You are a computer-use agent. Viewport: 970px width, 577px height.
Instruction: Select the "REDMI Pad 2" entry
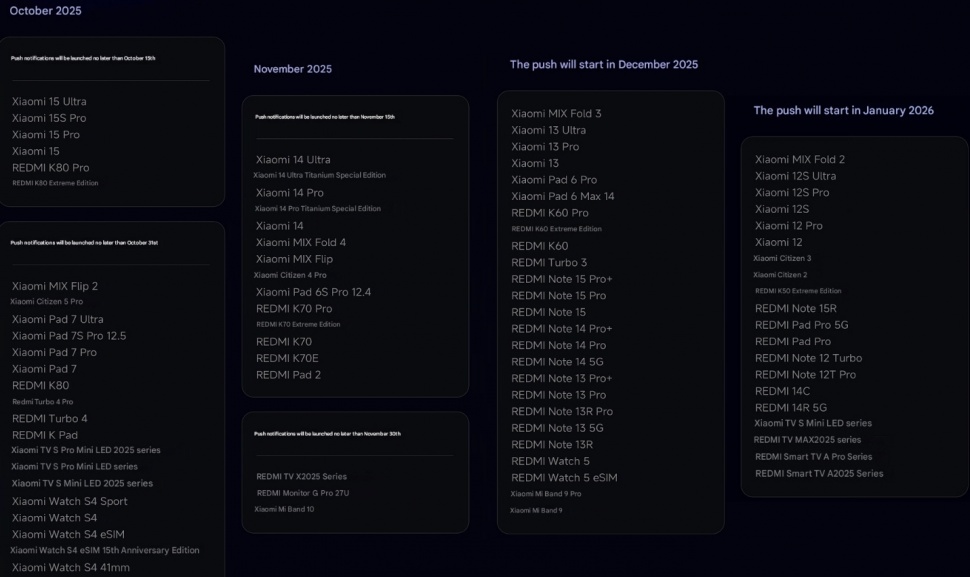(288, 375)
